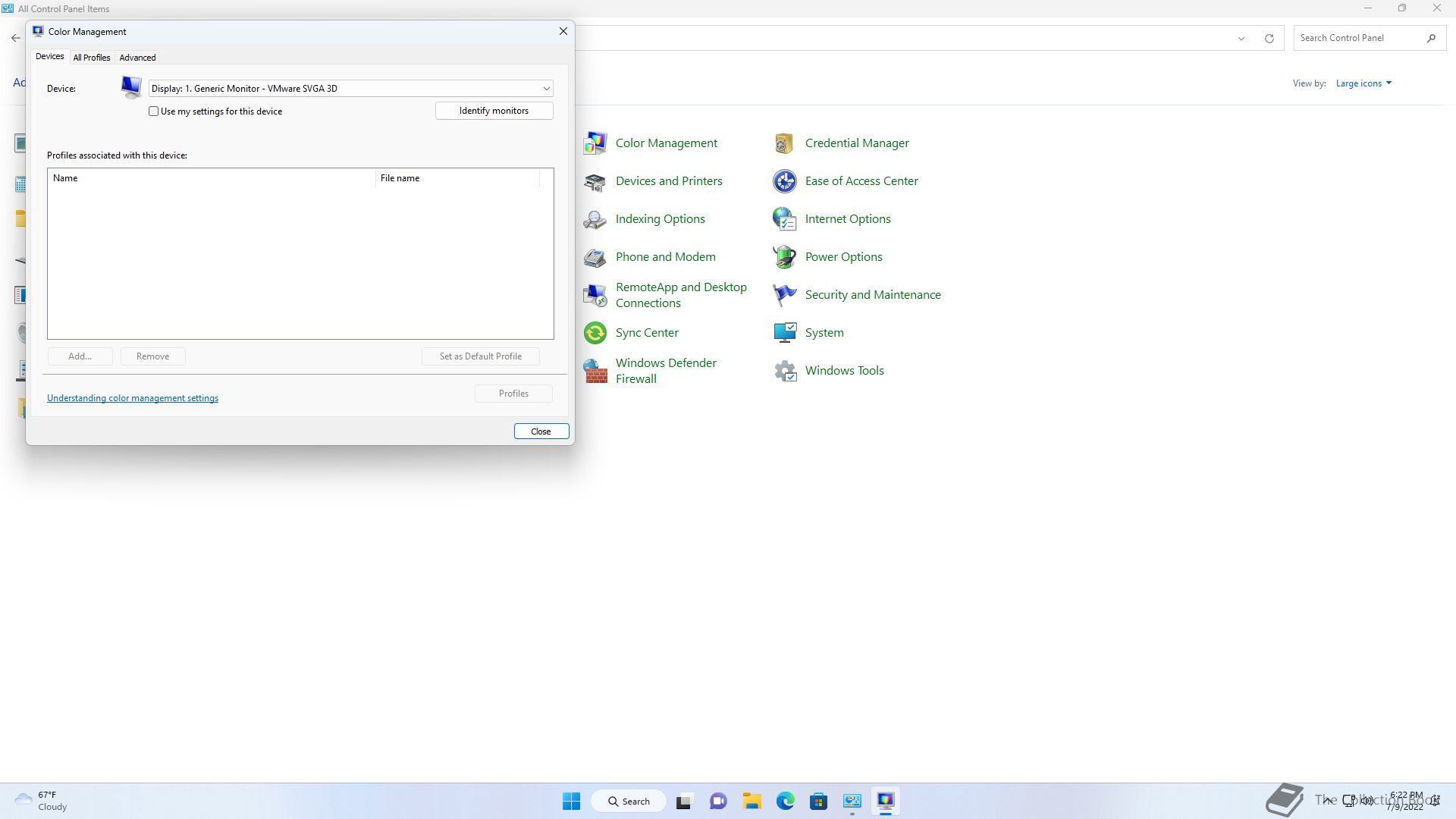
Task: Open the Security and Maintenance flag icon
Action: (x=785, y=295)
